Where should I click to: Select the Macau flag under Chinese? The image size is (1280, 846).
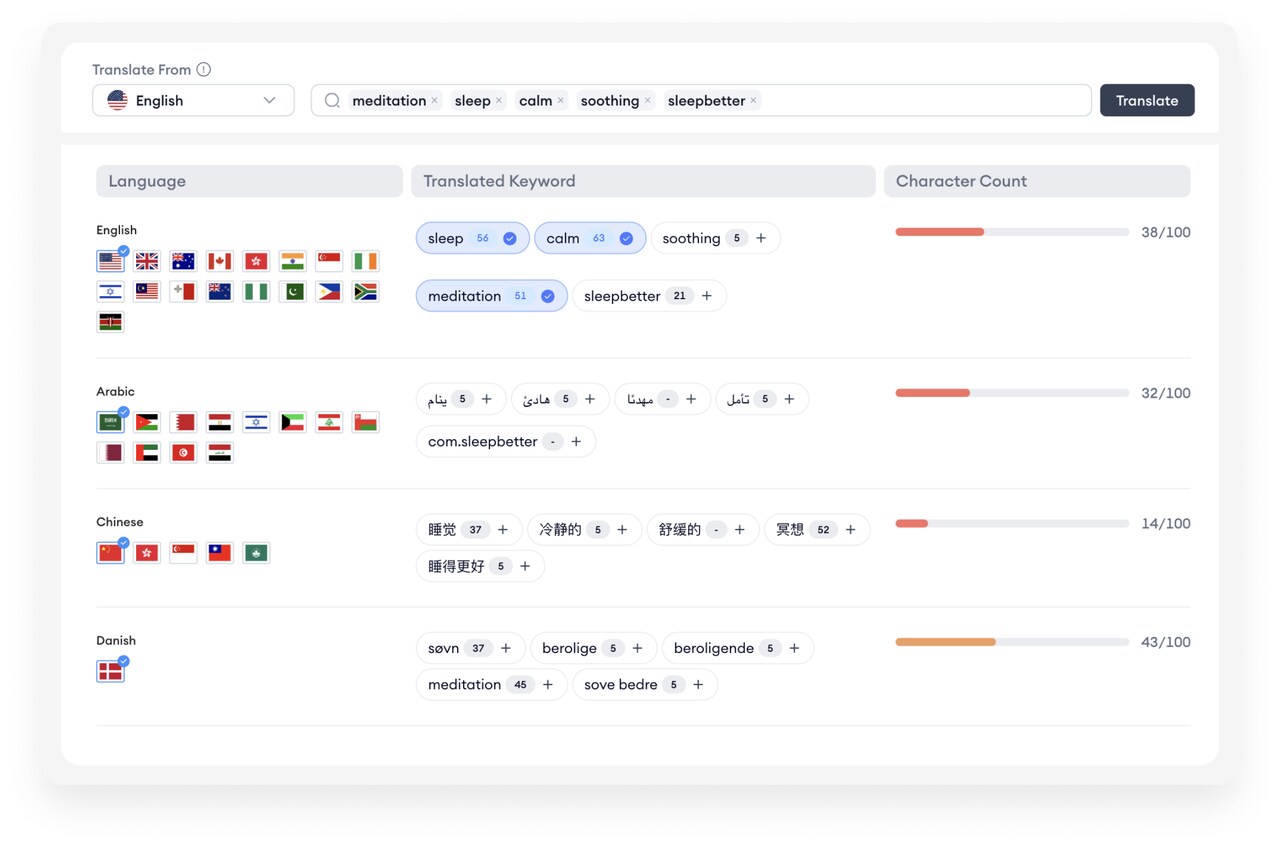256,553
